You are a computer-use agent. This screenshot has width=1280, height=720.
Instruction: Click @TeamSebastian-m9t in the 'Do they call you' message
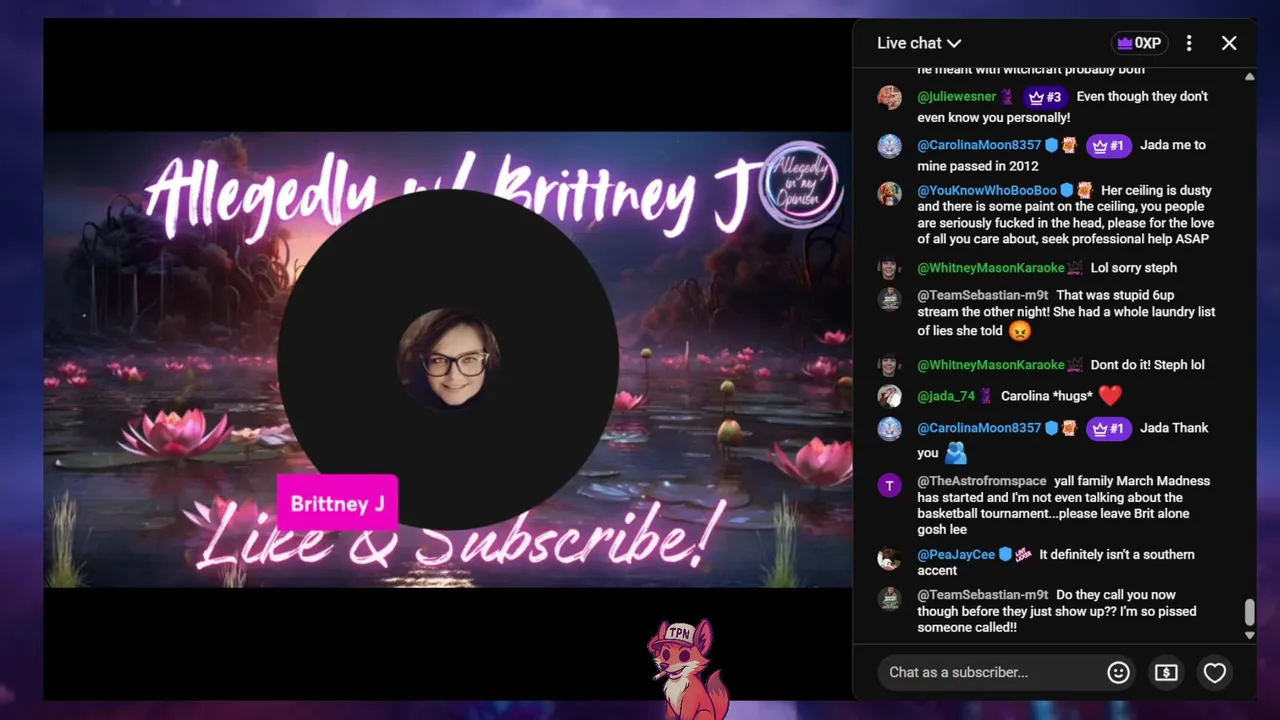coord(983,595)
